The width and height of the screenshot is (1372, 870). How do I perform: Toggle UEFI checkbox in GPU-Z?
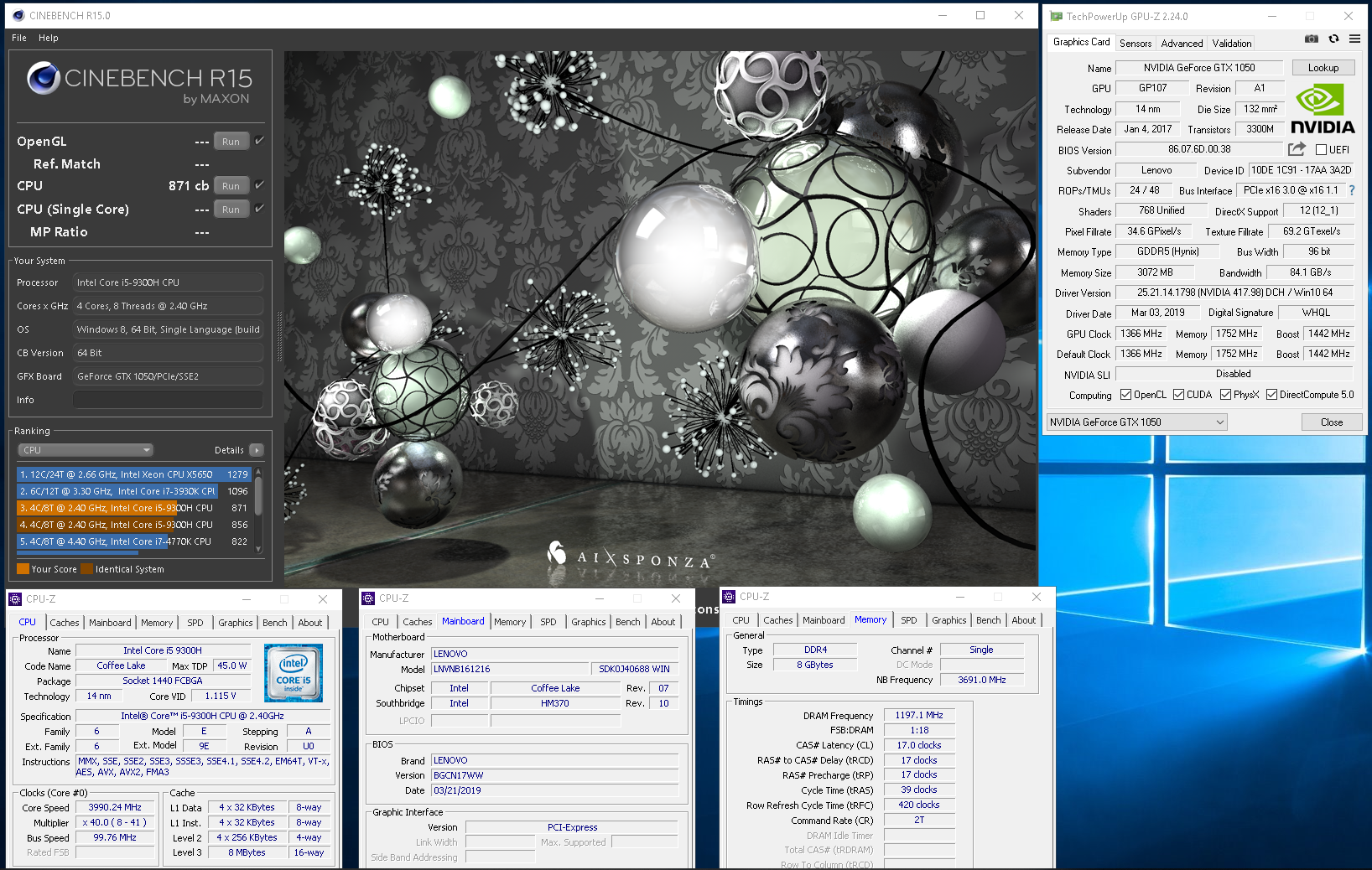pos(1321,150)
